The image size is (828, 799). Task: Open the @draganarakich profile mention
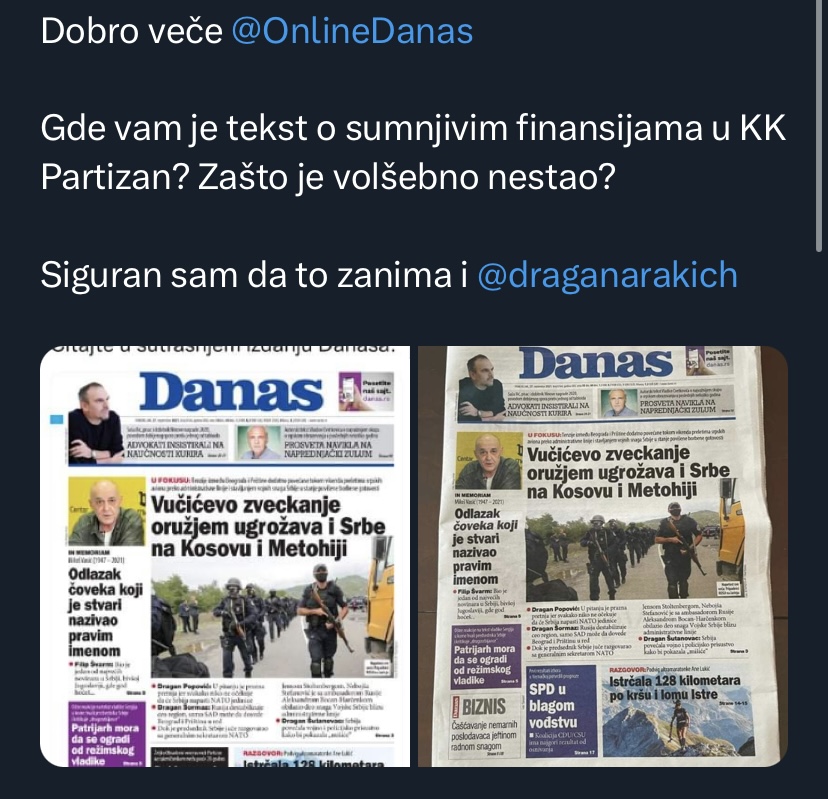[x=607, y=275]
